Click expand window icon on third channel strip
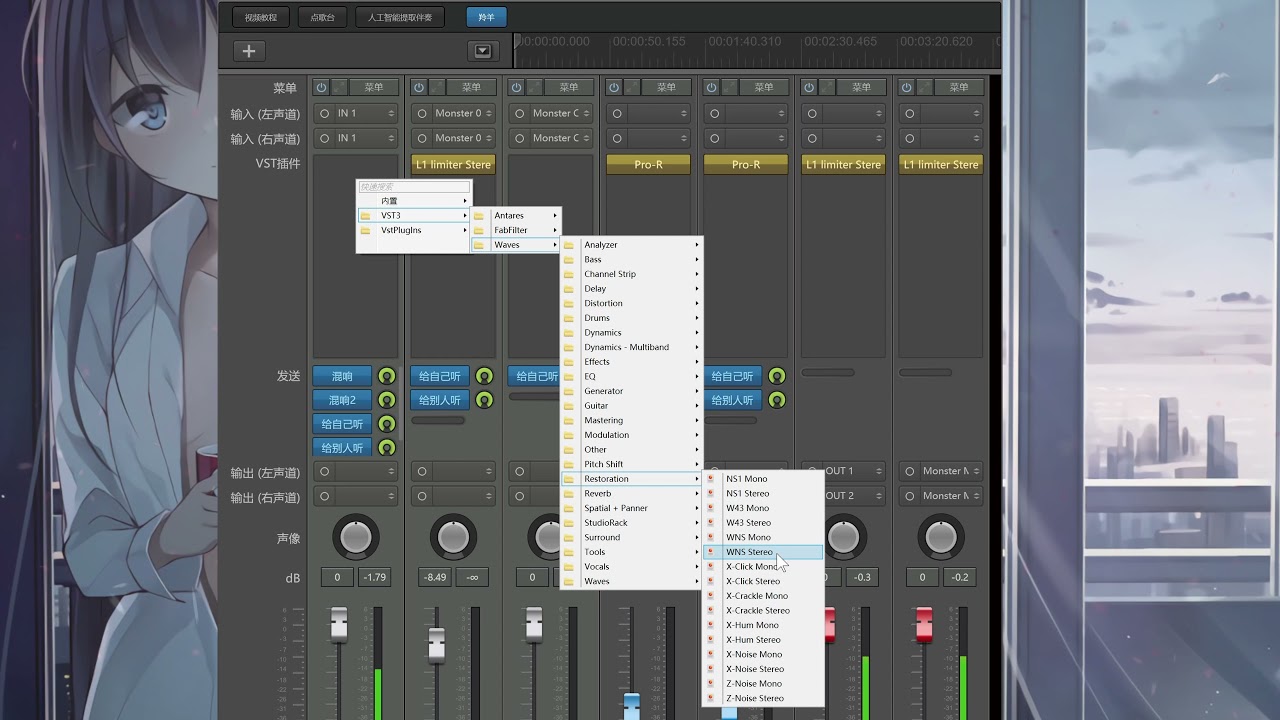This screenshot has height=720, width=1280. click(535, 88)
